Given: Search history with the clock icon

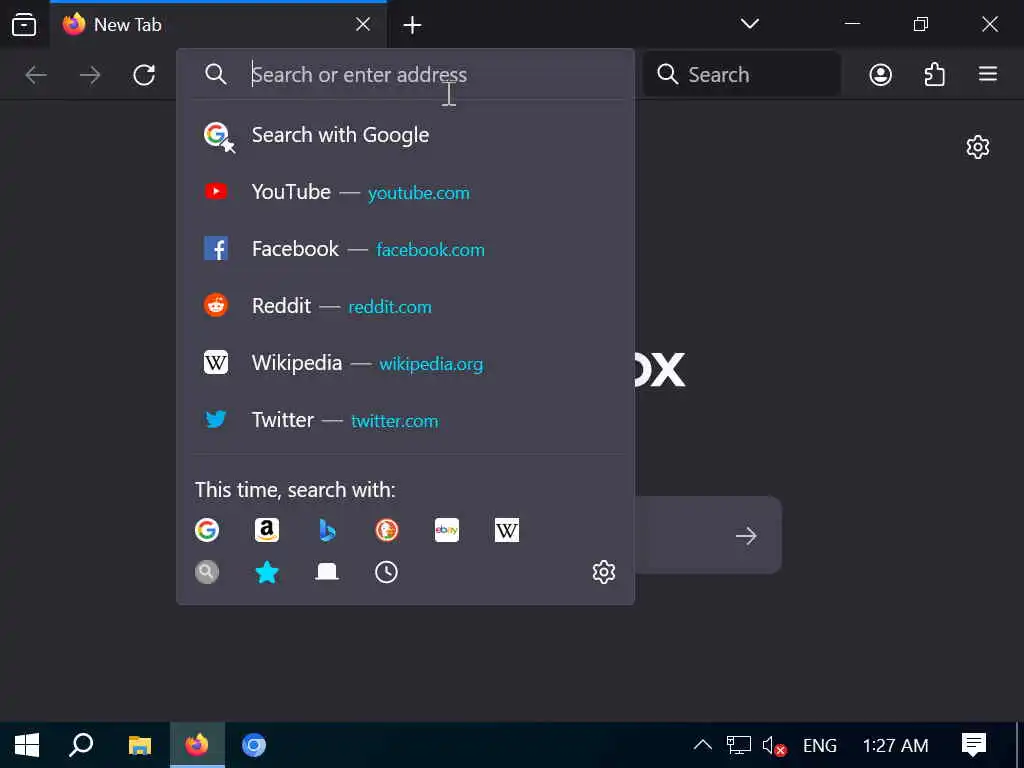Looking at the screenshot, I should point(387,572).
